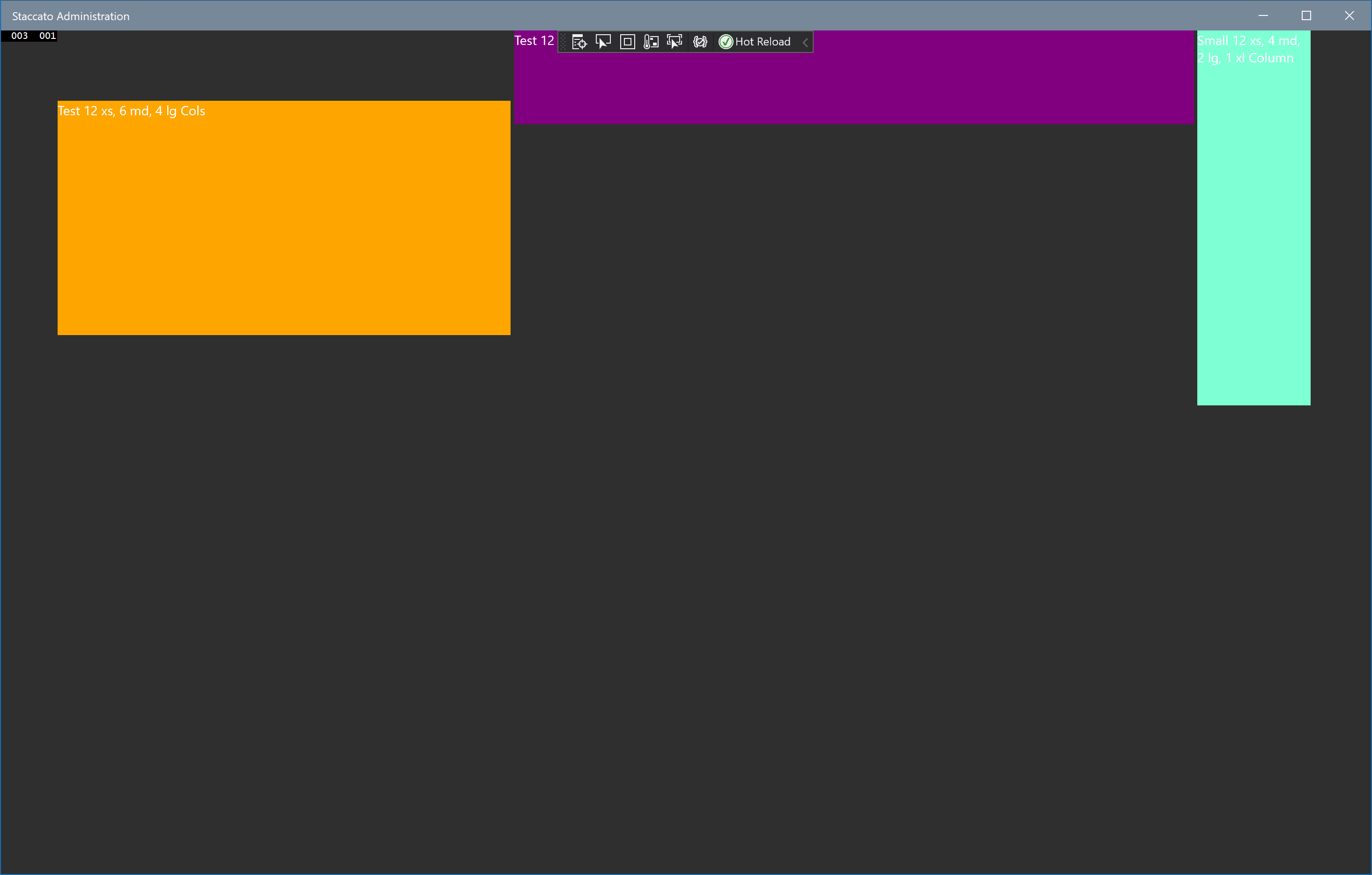Click the Track Focused Element bracket icon
The image size is (1372, 875).
pos(675,42)
